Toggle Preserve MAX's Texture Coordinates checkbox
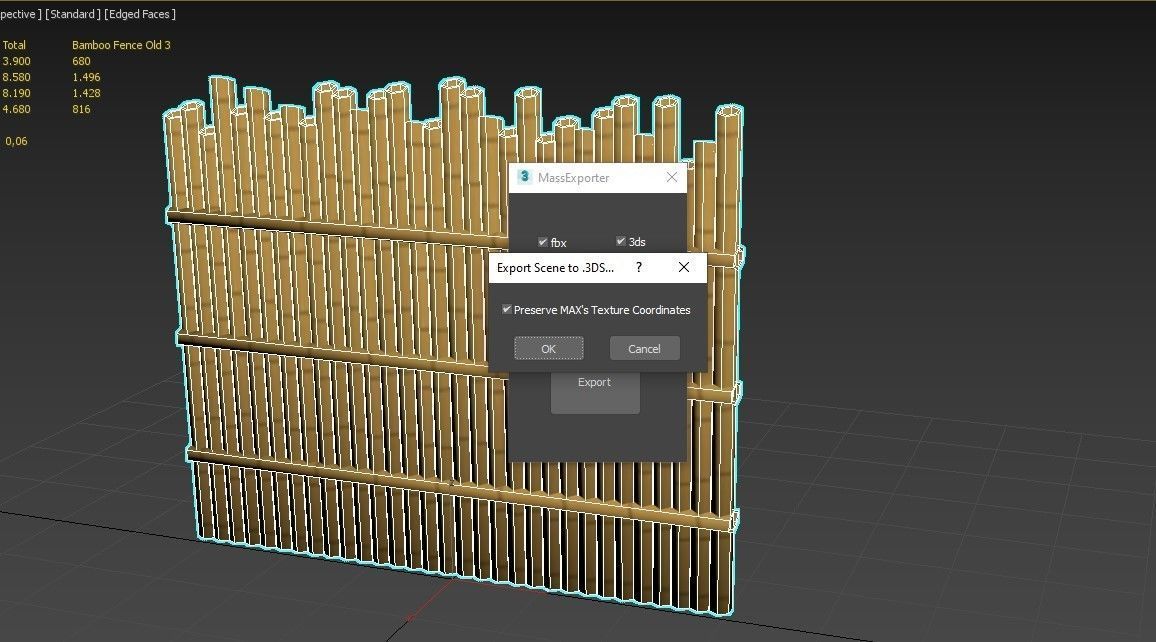This screenshot has width=1156, height=642. click(x=506, y=310)
